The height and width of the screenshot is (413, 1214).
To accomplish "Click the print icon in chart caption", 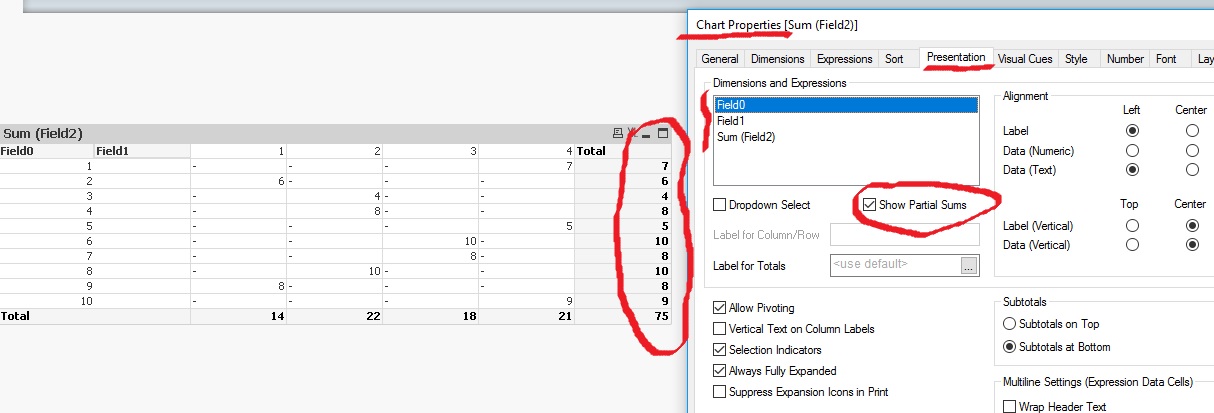I will [617, 133].
